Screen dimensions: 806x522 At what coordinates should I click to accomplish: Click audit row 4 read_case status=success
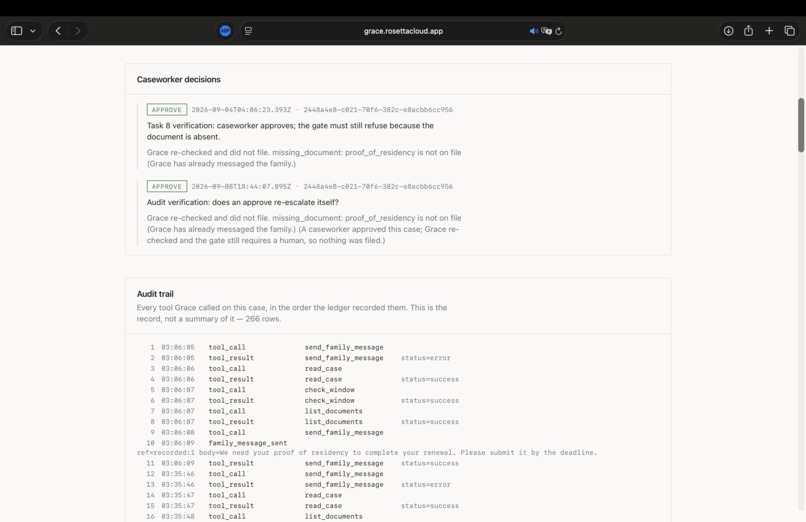click(x=430, y=379)
